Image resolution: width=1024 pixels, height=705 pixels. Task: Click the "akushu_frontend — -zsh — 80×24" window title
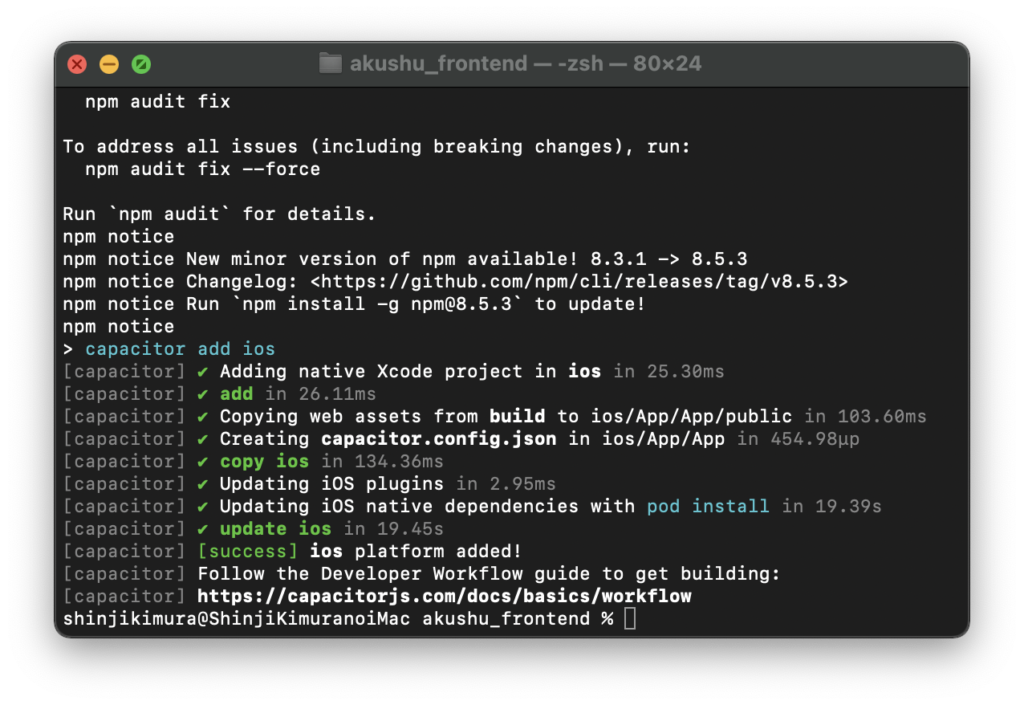pos(525,64)
